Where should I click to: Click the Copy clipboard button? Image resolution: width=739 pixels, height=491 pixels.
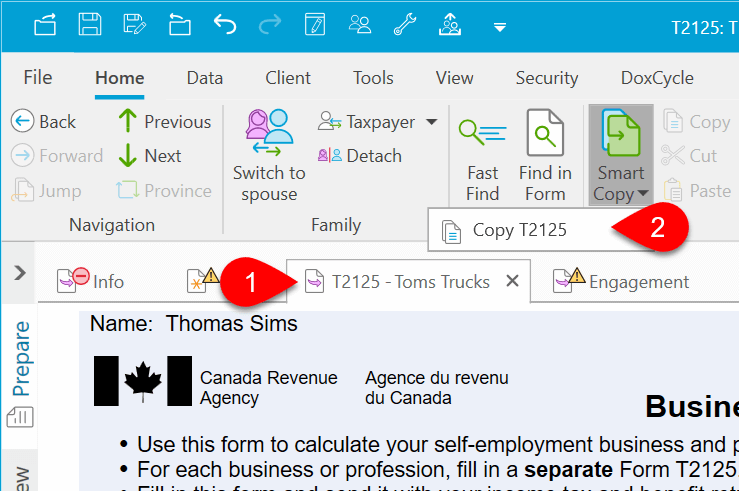(x=697, y=122)
